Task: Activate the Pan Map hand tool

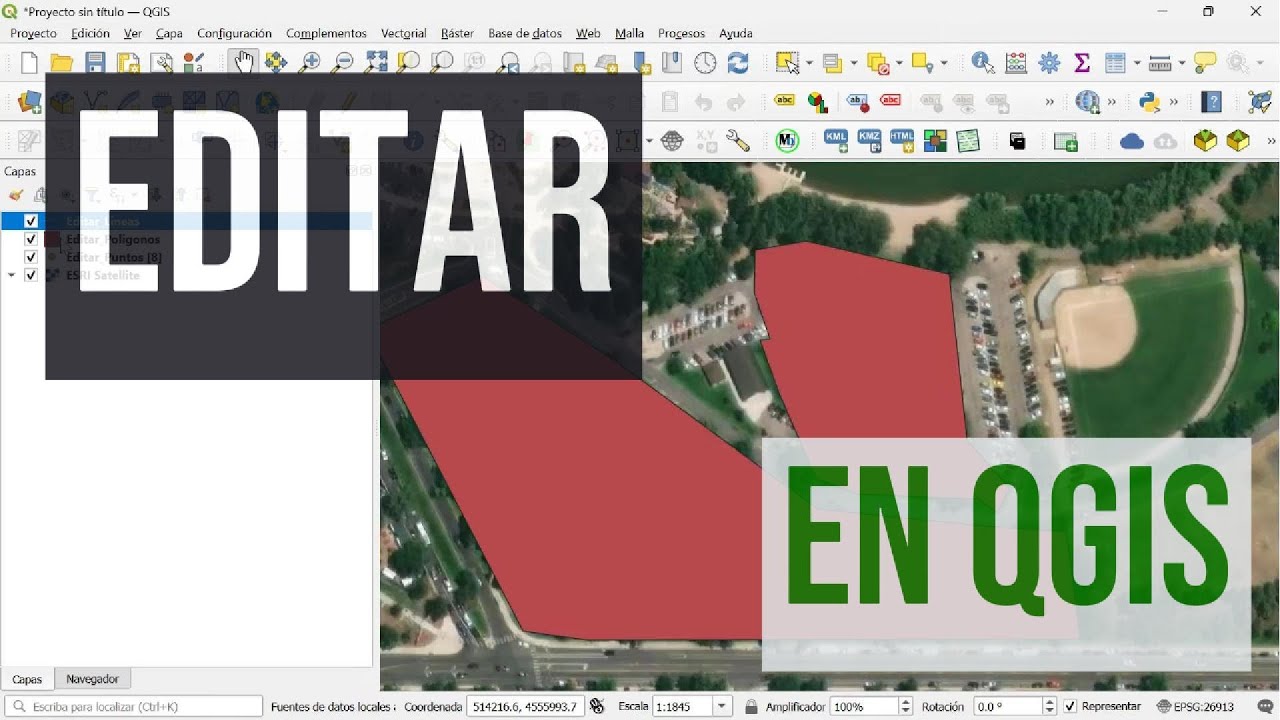Action: click(243, 62)
